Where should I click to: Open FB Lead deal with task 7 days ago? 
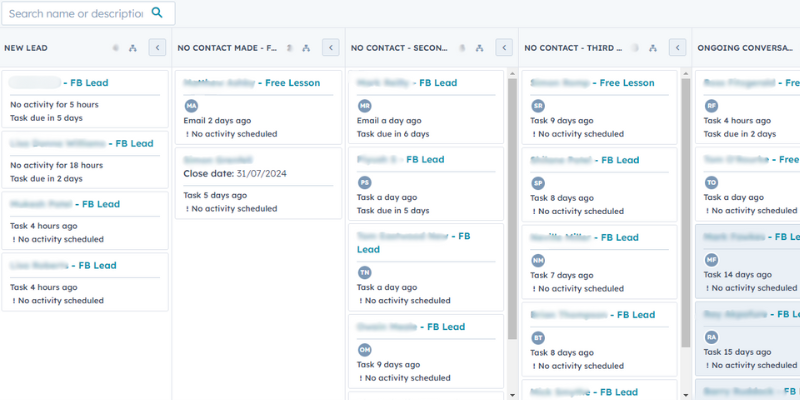[584, 237]
